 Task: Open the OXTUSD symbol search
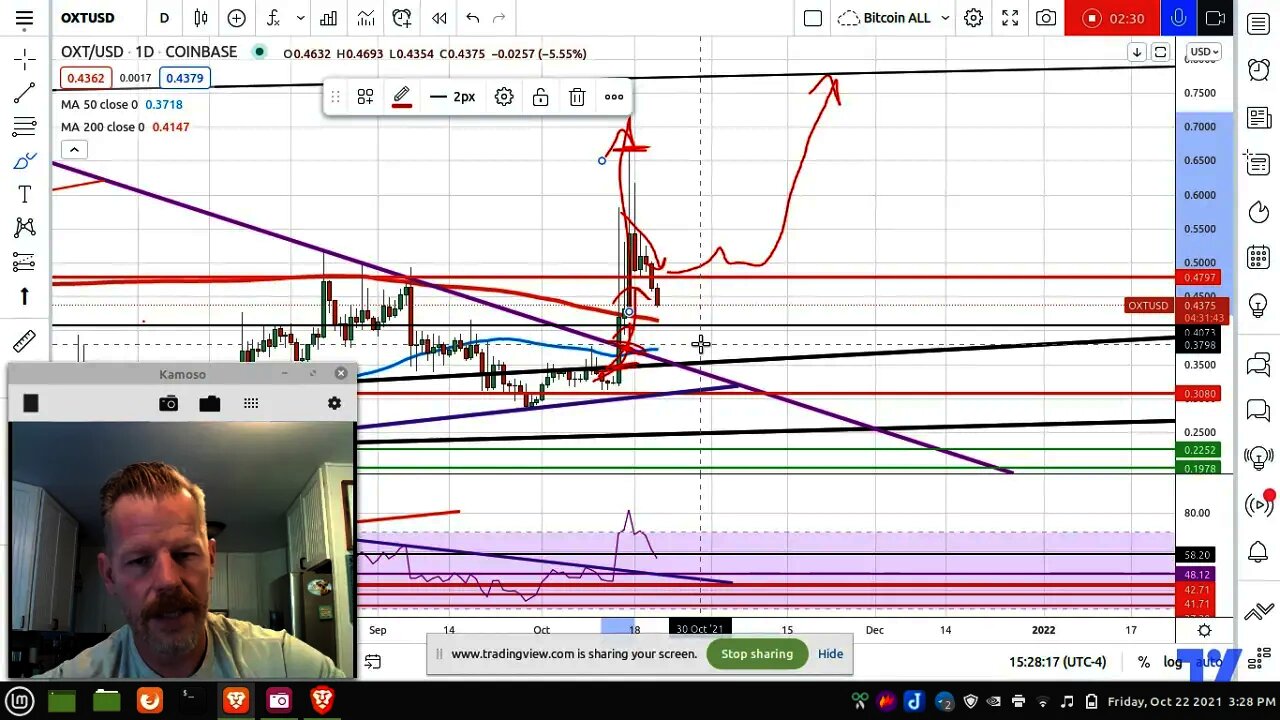point(88,18)
